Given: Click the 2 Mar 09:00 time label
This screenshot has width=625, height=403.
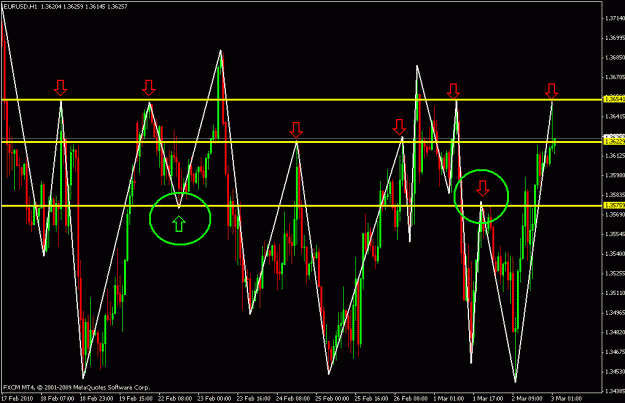Looking at the screenshot, I should coord(527,398).
